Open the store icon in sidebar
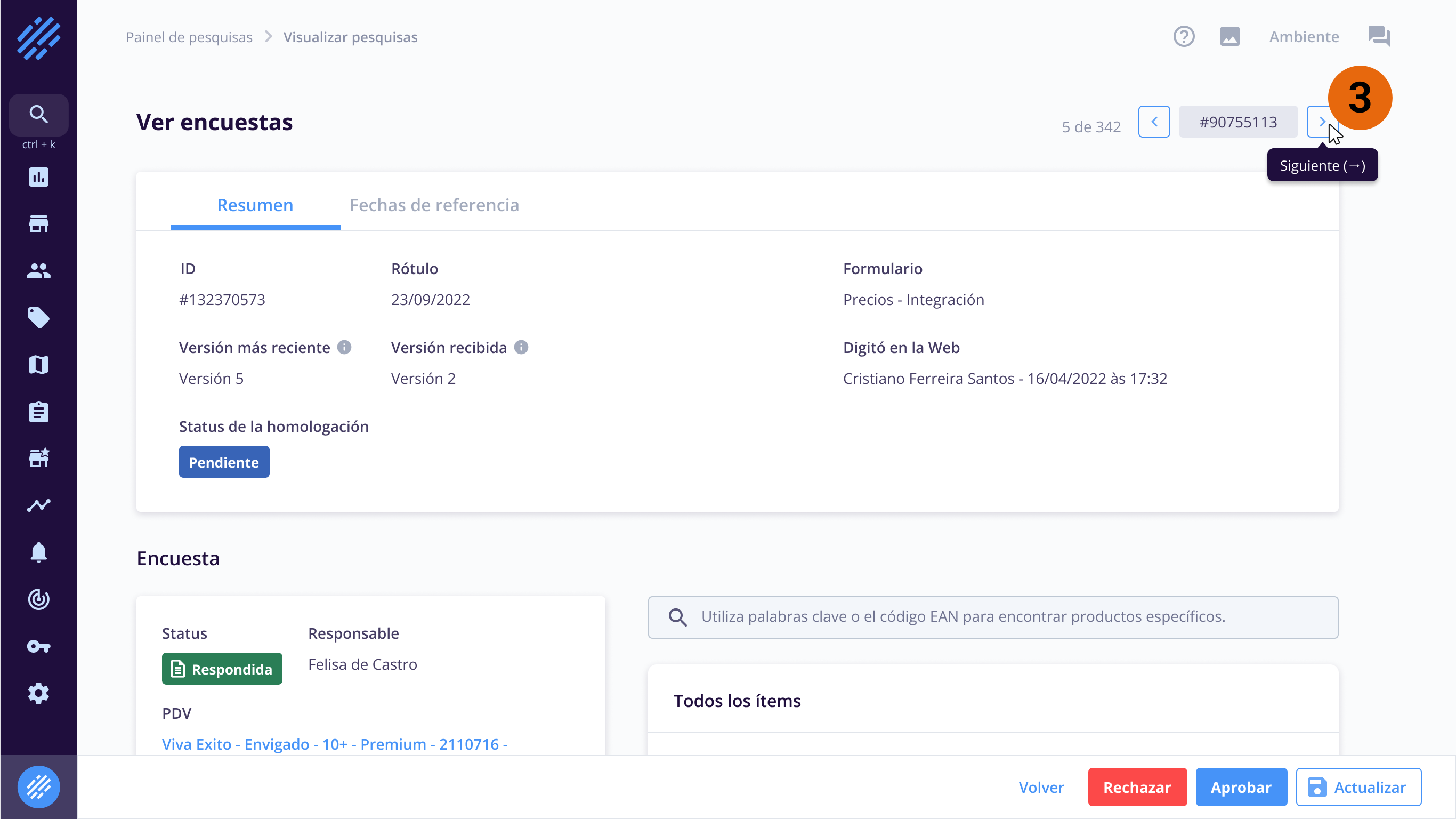This screenshot has height=819, width=1456. 38,224
